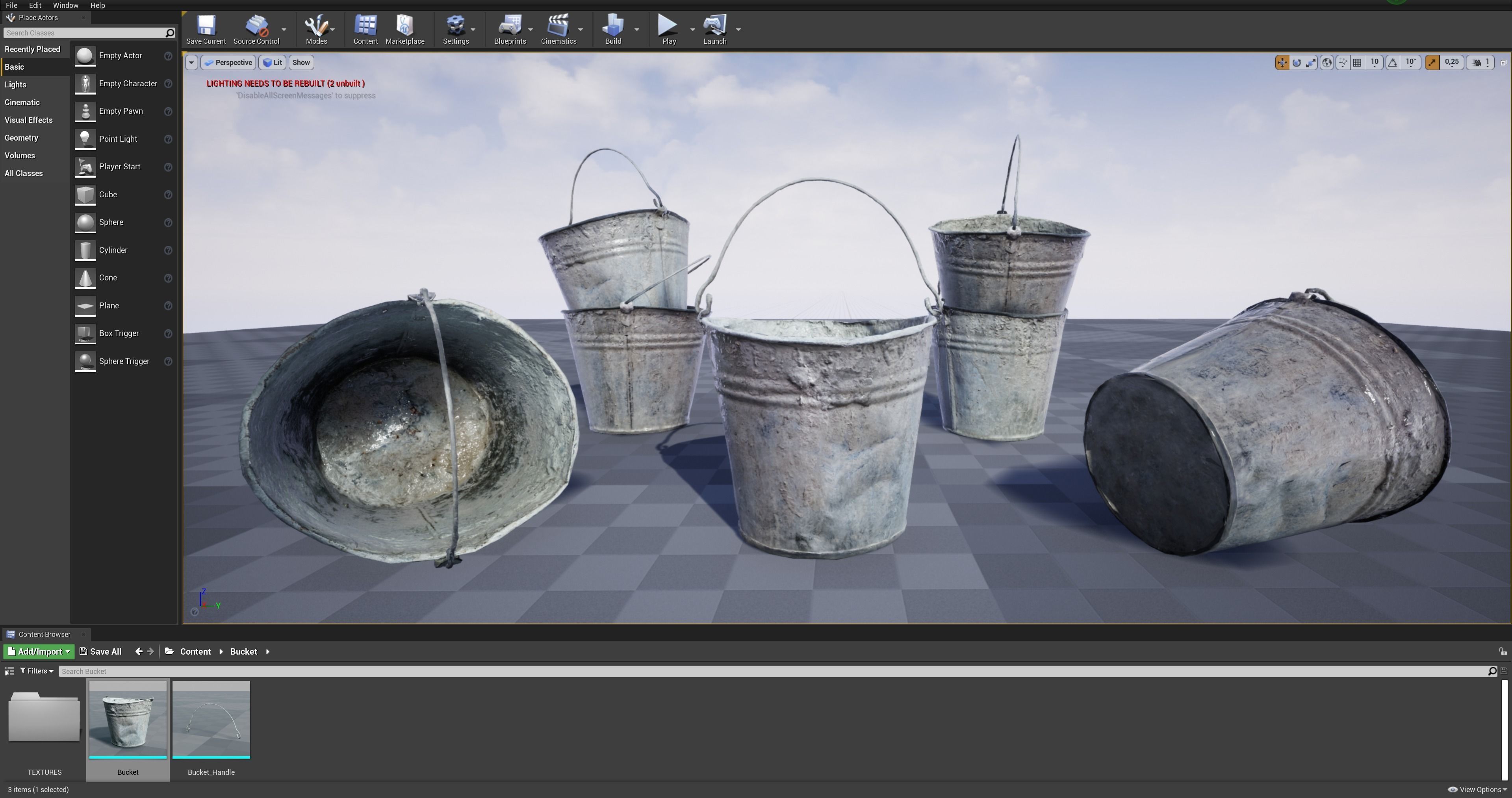The image size is (1512, 798).
Task: Toggle world/local coordinate globe icon
Action: click(1326, 63)
